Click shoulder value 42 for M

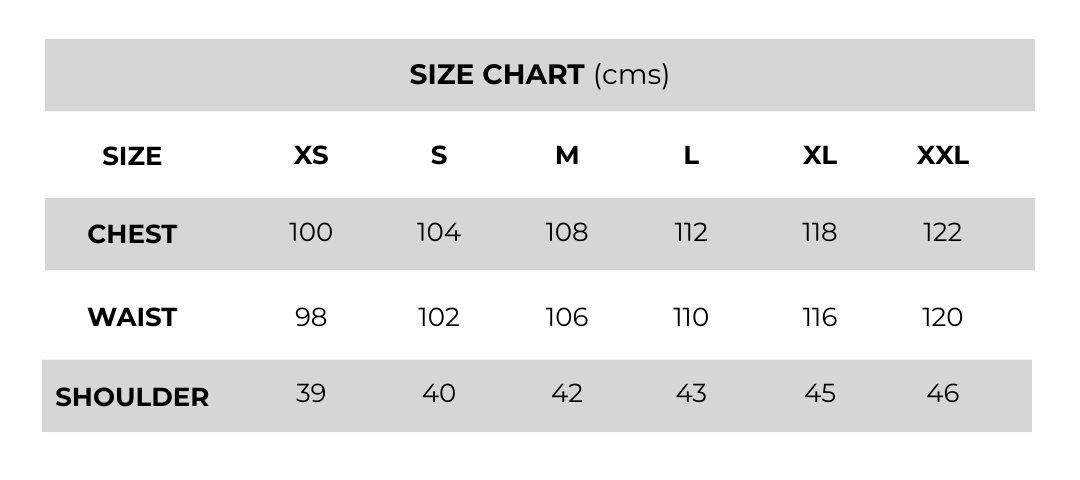566,393
